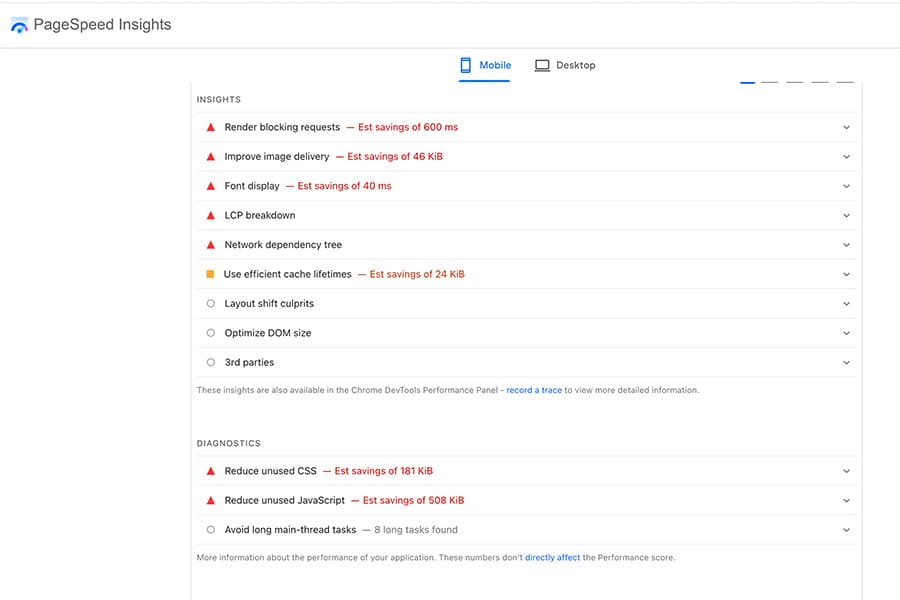
Task: Expand the 3rd parties insight
Action: pos(846,362)
